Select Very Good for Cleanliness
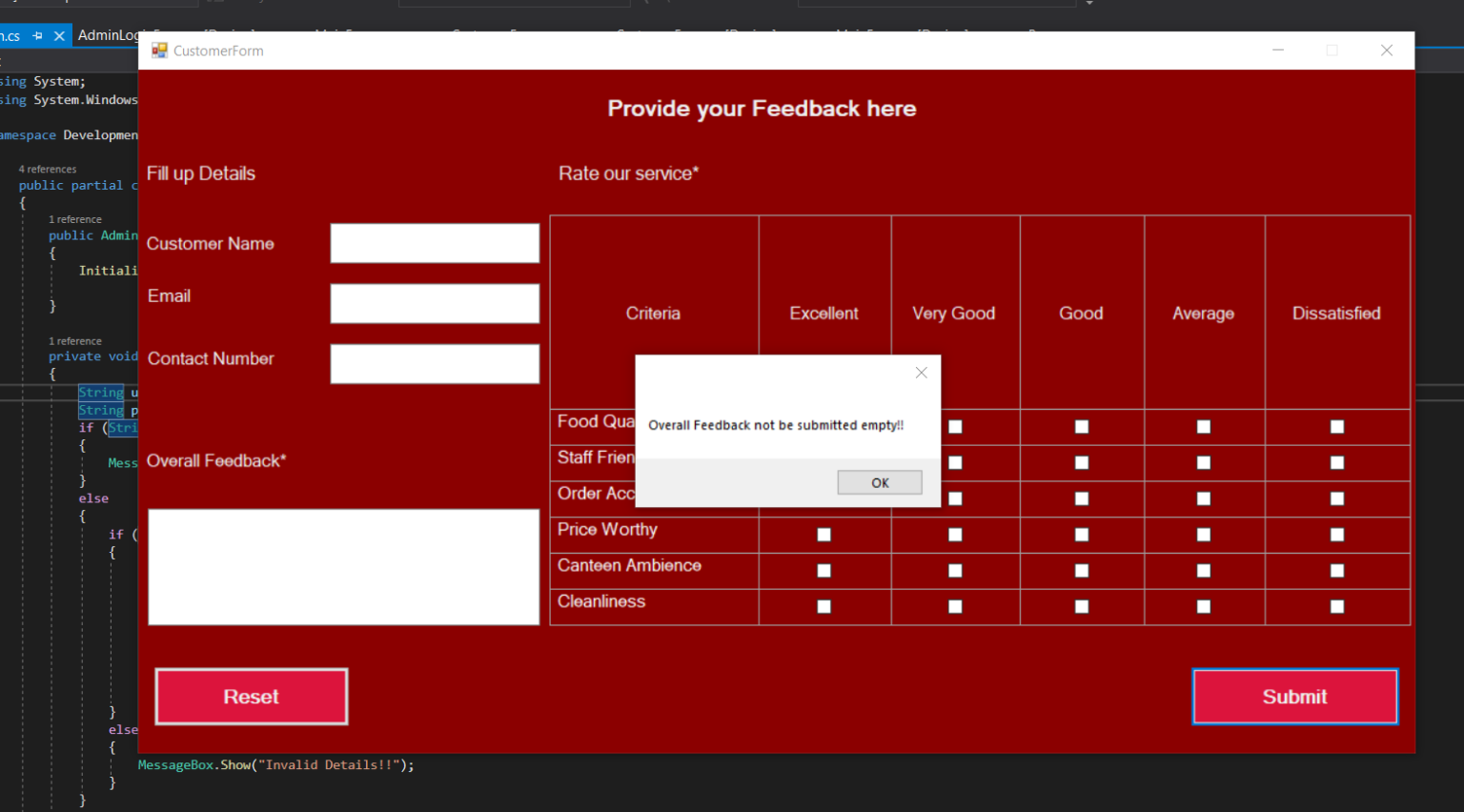Screen dimensions: 1464x812 (955, 607)
